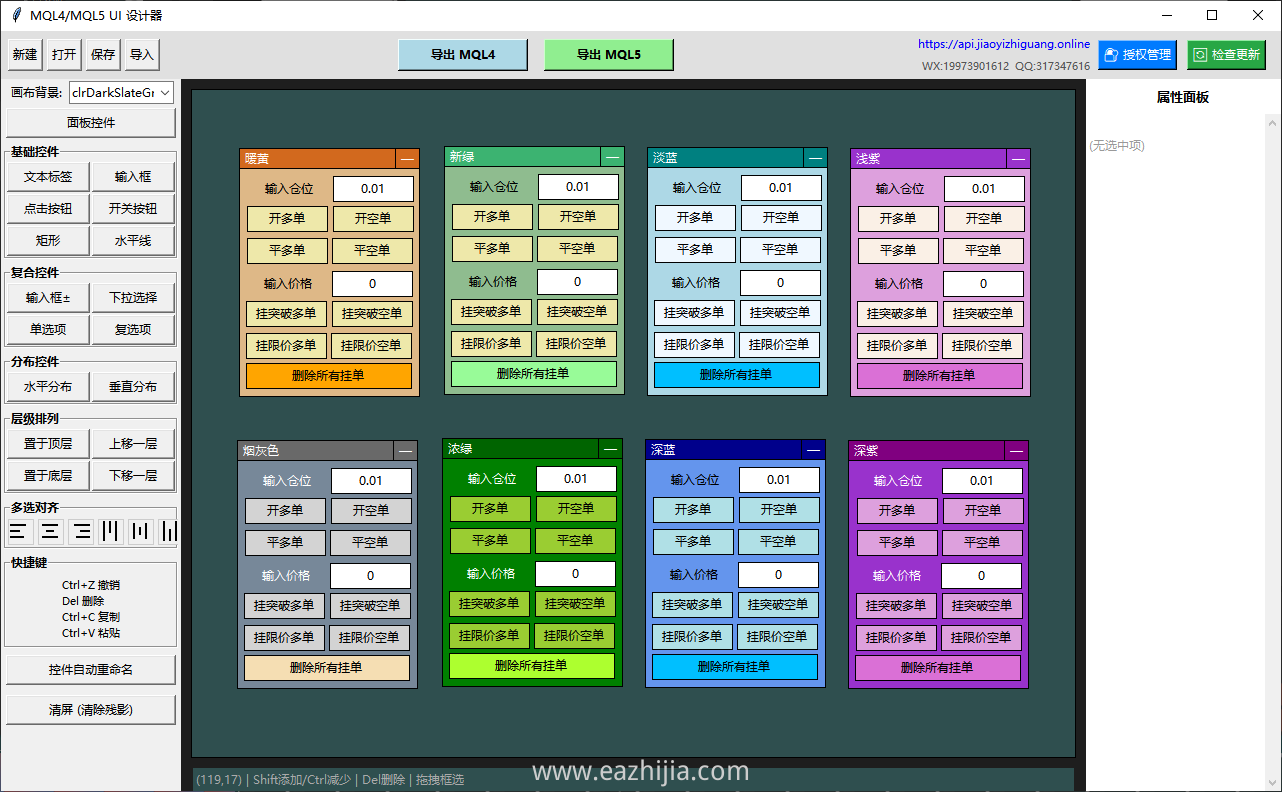Click the 输入合位 field in 深紫 panel
This screenshot has height=792, width=1282.
982,481
